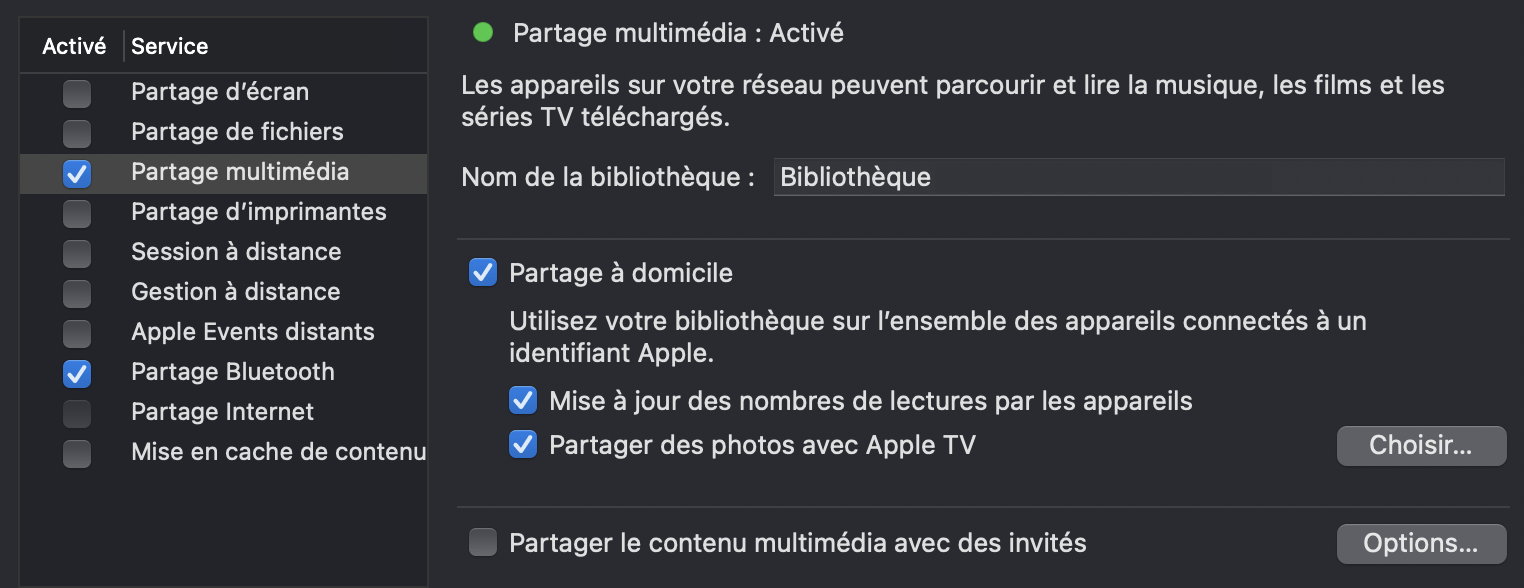The width and height of the screenshot is (1524, 588).
Task: Open the Options… button
Action: tap(1421, 544)
